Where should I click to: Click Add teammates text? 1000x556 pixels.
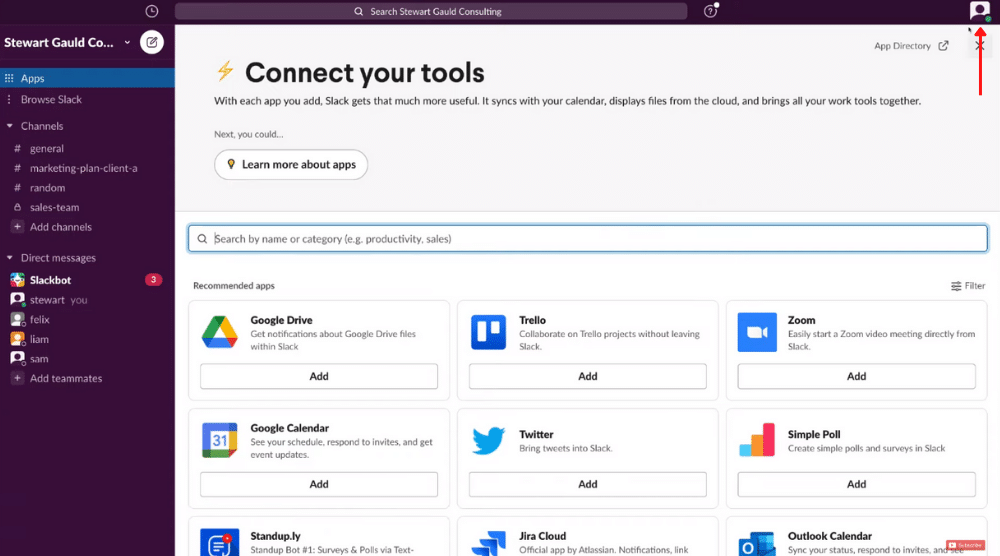[x=66, y=378]
